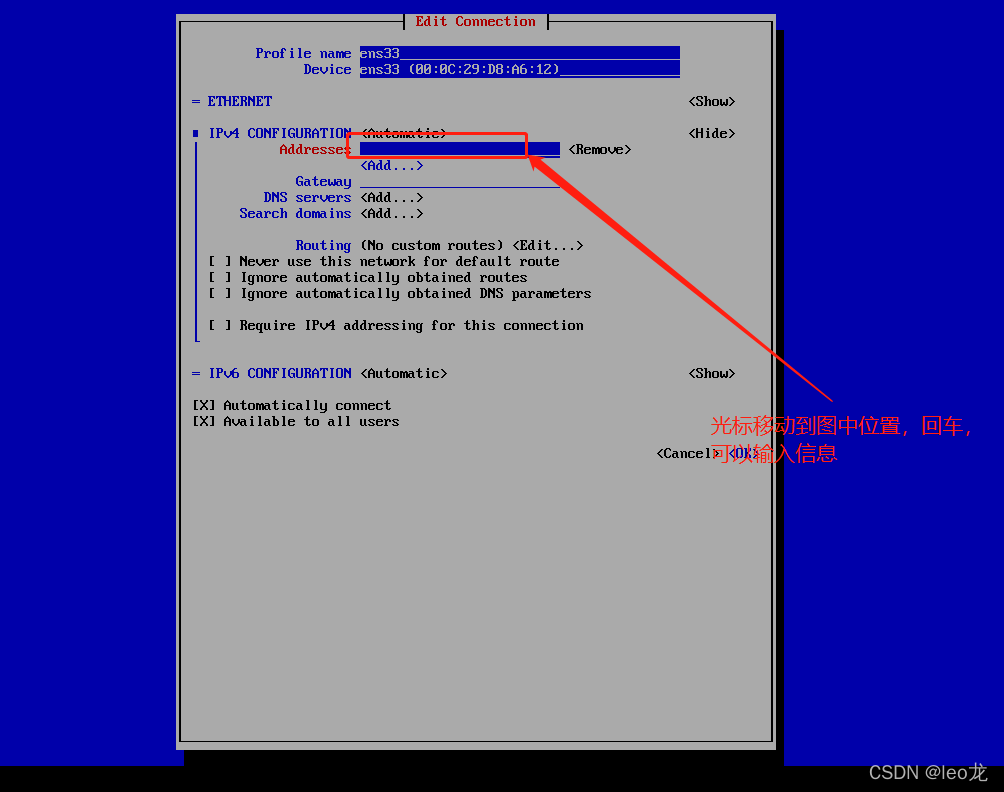Focus the IPv4 Addresses input field
Screen dimensions: 1004x792
click(x=459, y=149)
